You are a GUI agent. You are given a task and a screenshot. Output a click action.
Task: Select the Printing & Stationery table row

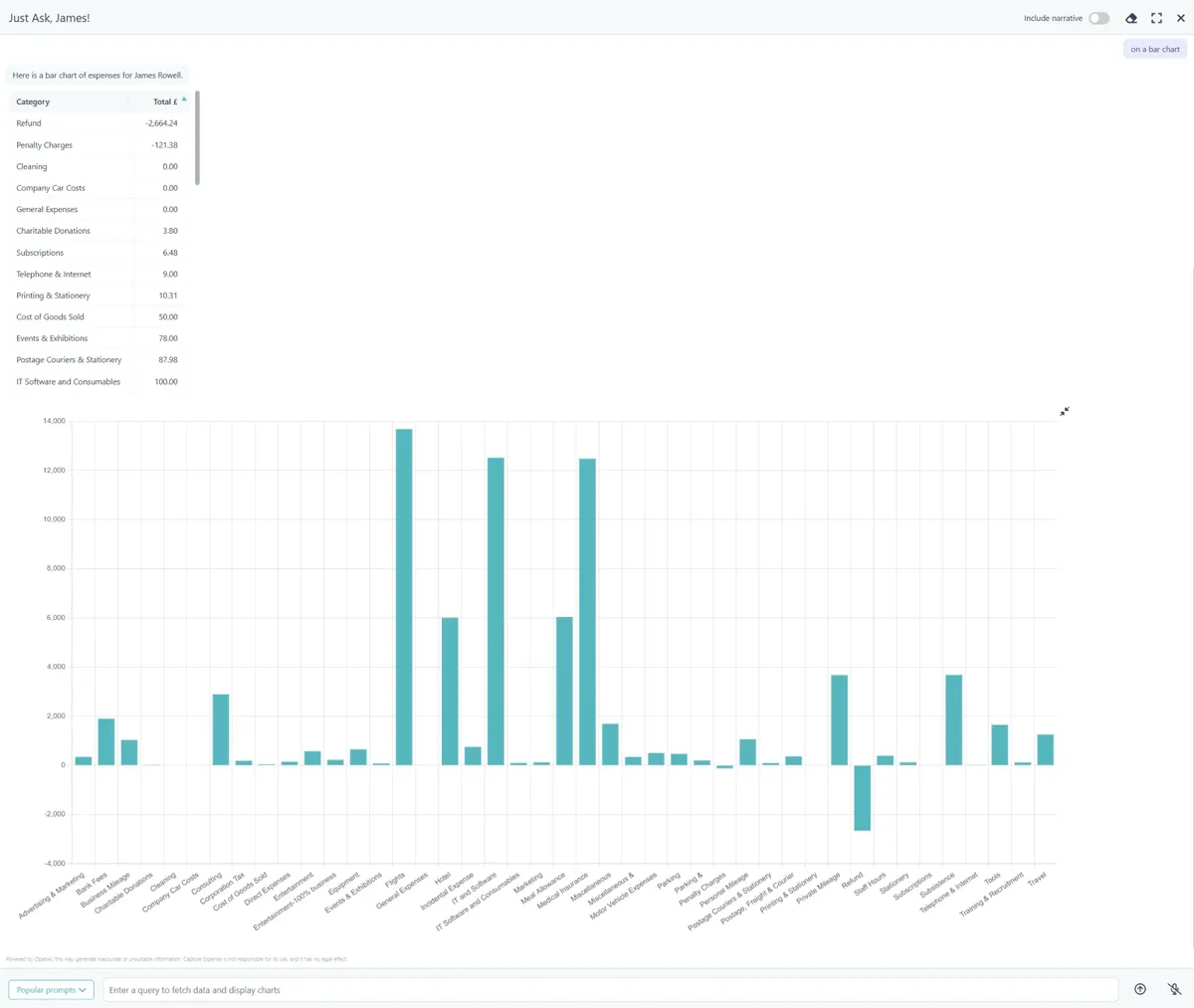[x=99, y=296]
